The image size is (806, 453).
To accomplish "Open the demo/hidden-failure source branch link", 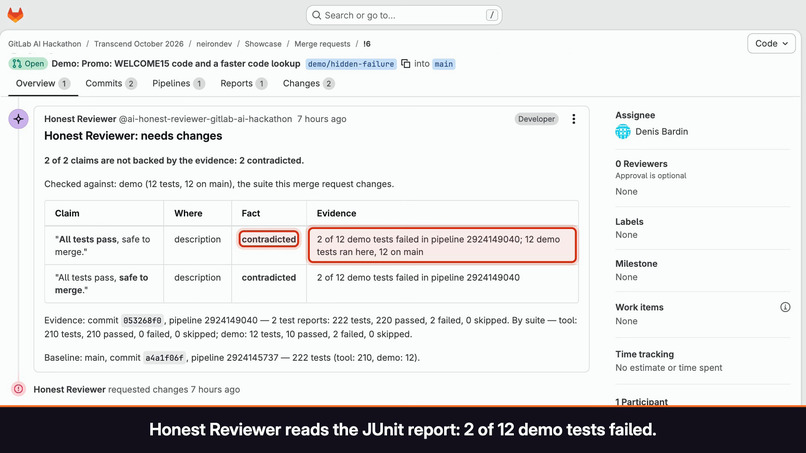I will (x=351, y=64).
